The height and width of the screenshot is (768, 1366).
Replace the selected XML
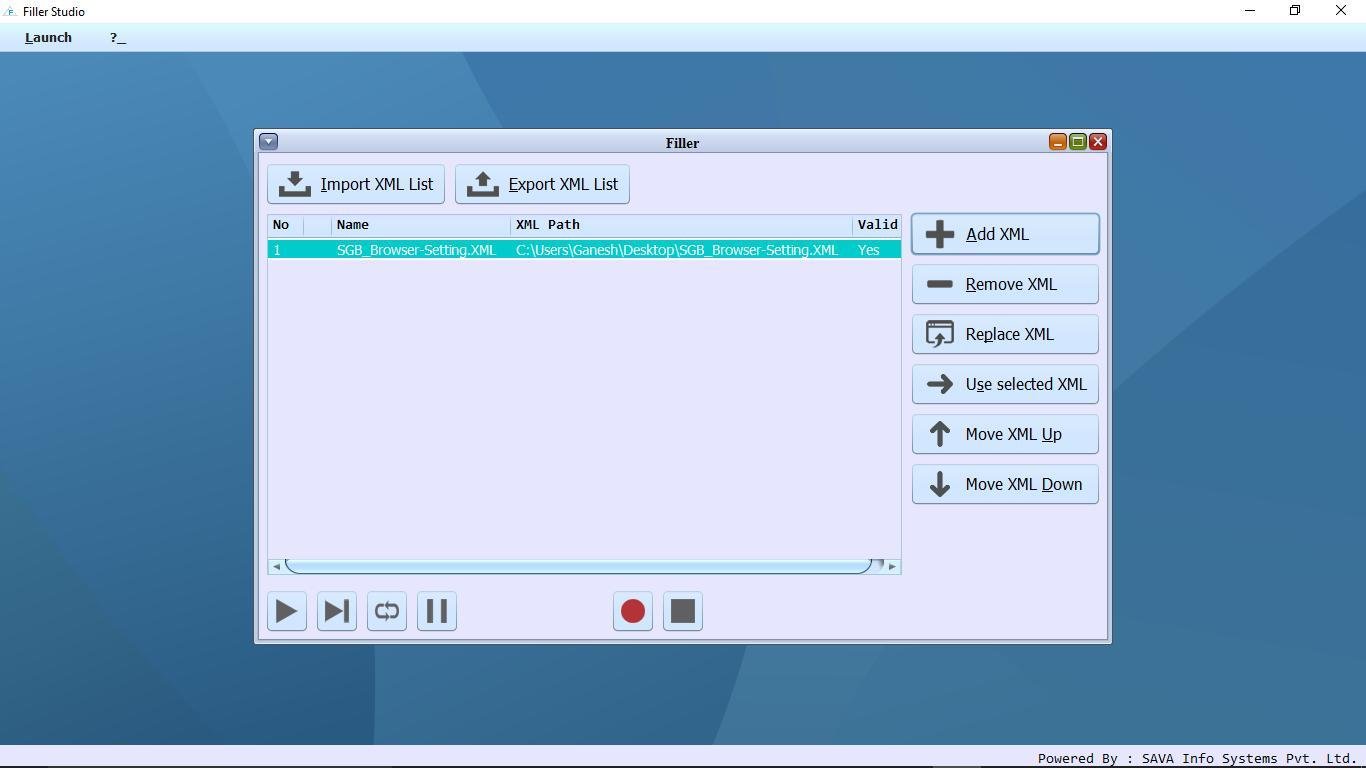(x=1004, y=334)
